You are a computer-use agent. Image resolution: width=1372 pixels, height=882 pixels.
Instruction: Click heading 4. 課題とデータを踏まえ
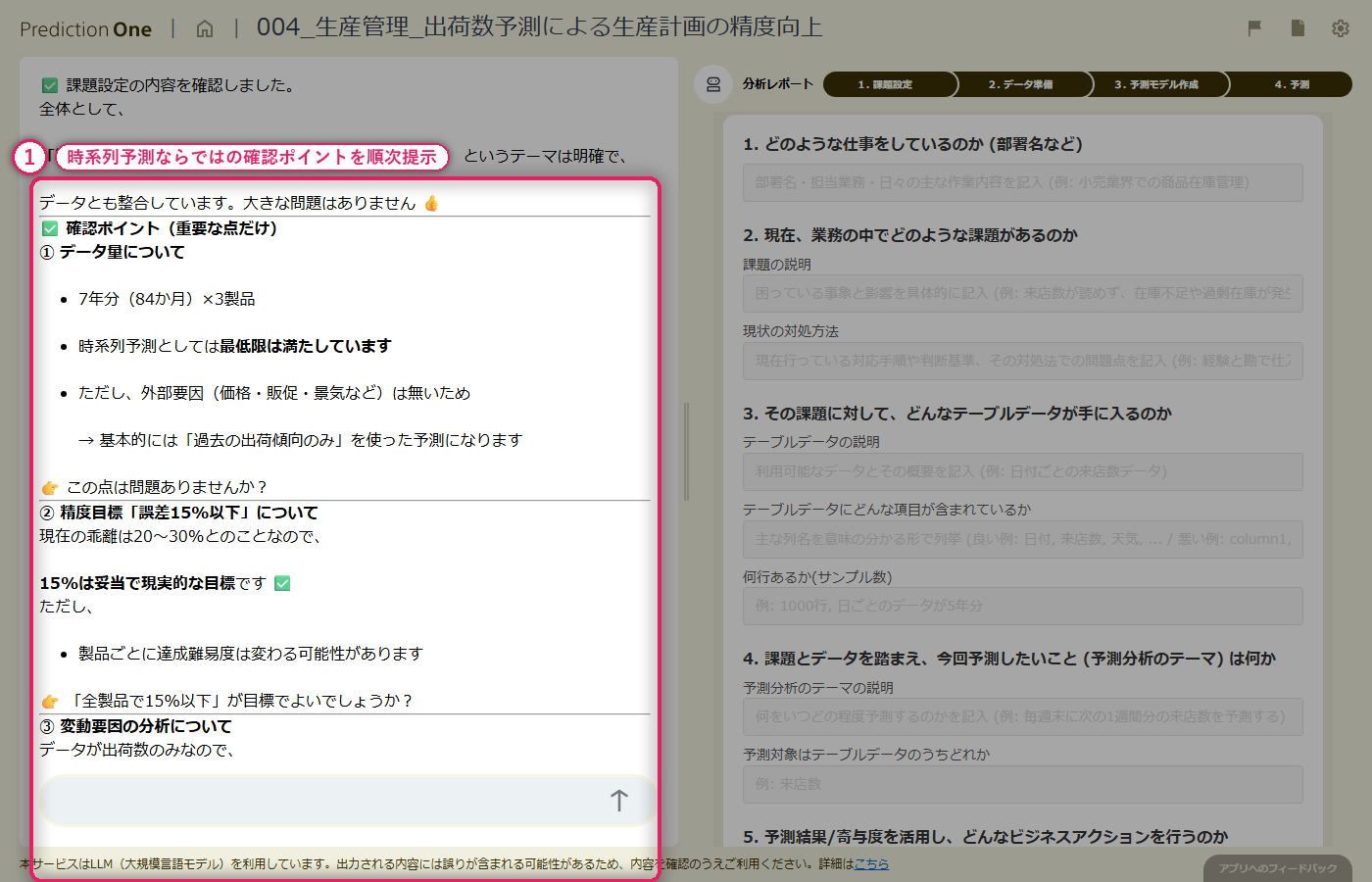pos(1009,659)
